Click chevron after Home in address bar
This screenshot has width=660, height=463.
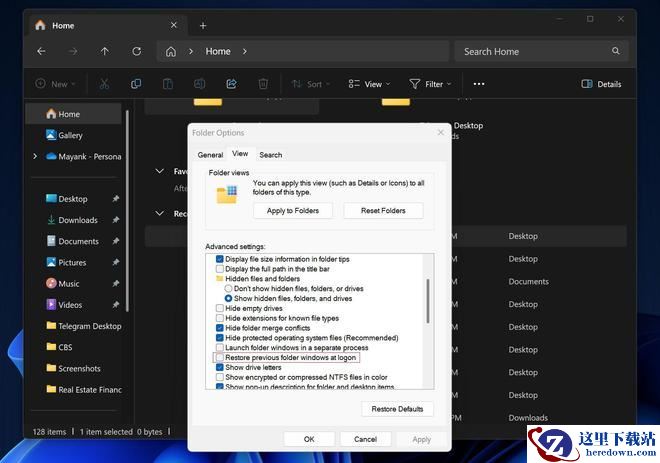(245, 51)
